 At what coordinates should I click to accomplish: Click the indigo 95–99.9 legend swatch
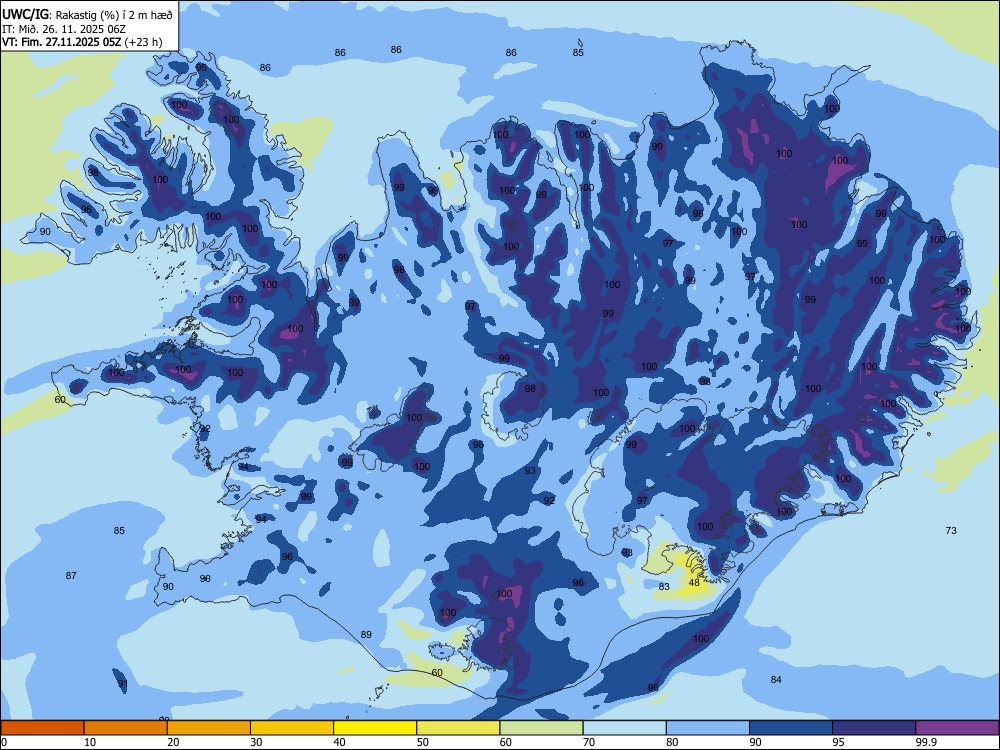click(874, 728)
